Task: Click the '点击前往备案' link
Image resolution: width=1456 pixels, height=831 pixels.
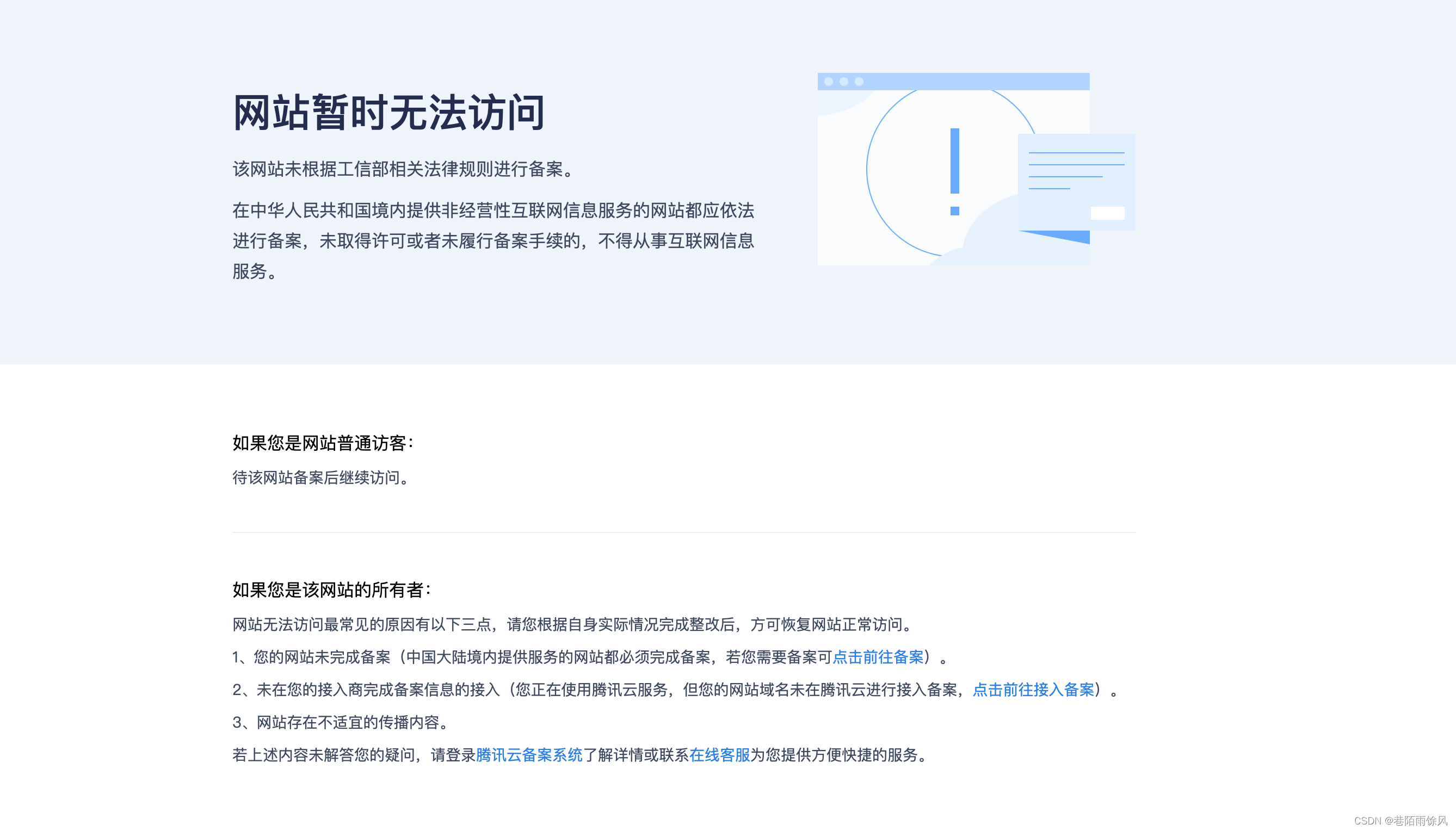Action: pos(878,658)
